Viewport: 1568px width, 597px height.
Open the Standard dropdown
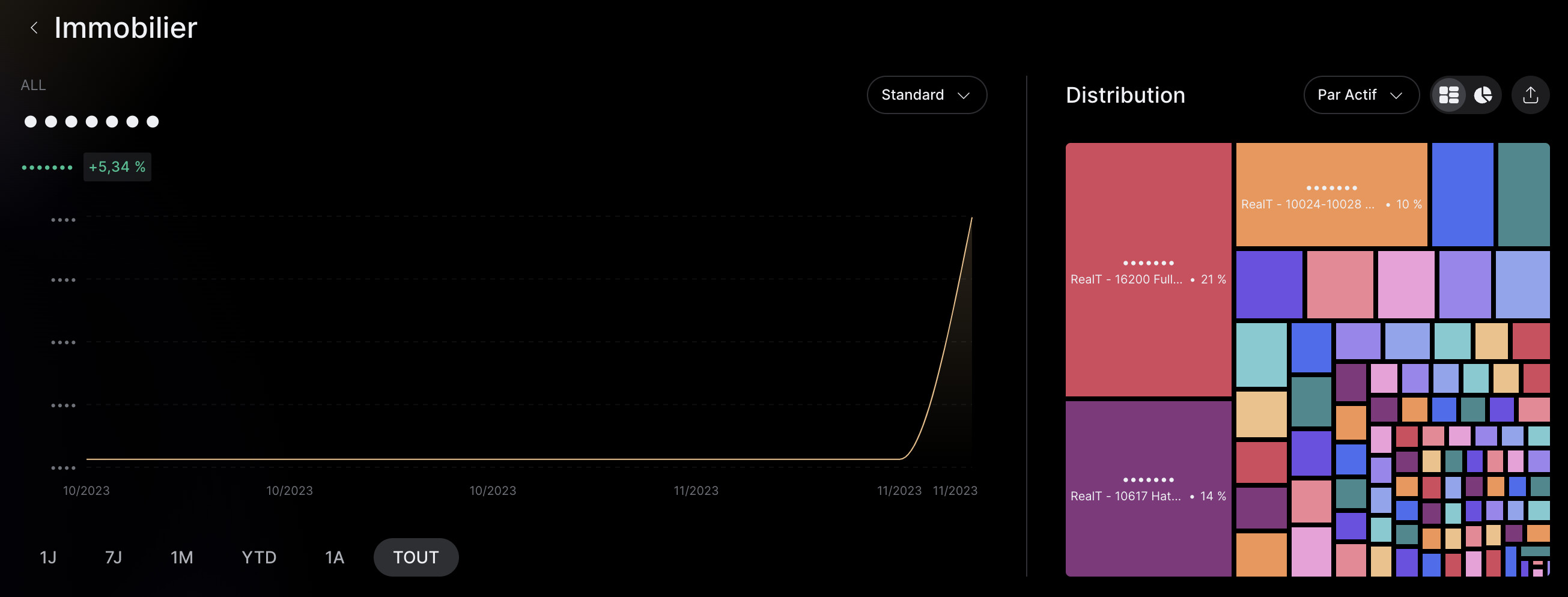(926, 95)
